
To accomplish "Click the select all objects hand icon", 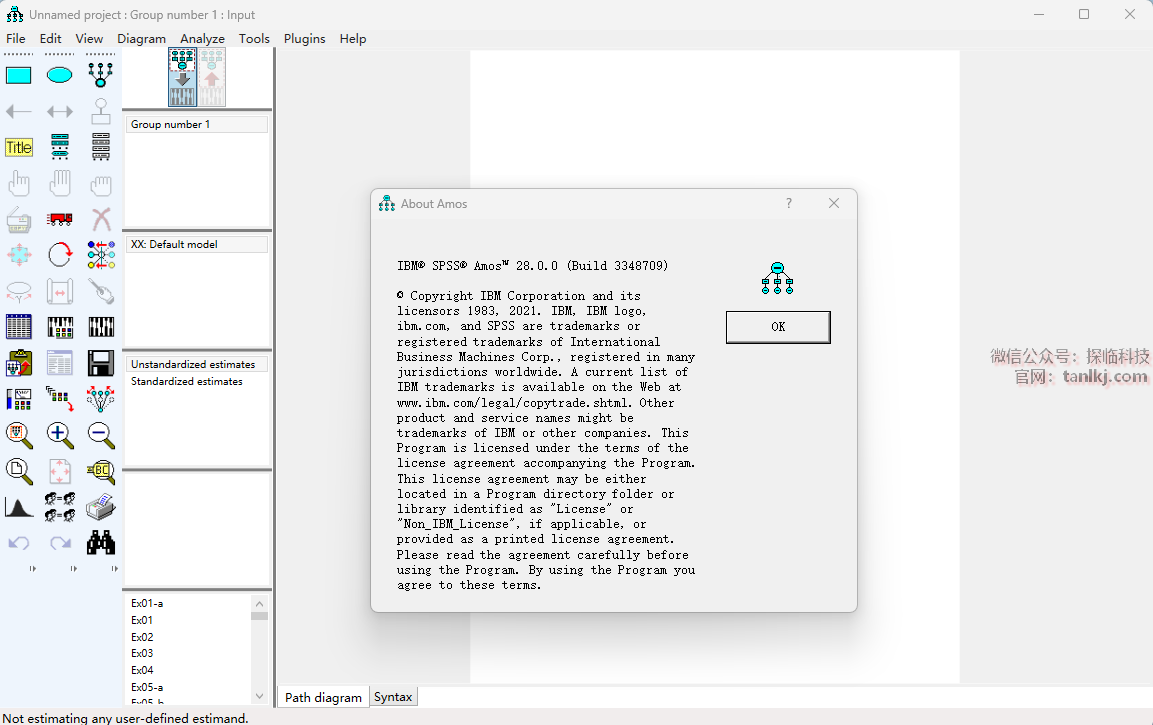I will coord(60,184).
